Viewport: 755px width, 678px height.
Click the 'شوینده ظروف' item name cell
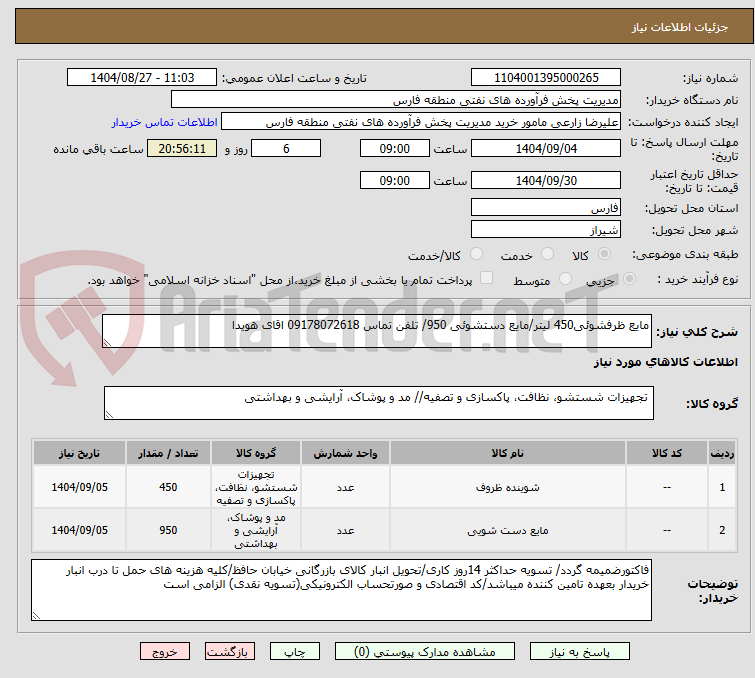click(508, 487)
